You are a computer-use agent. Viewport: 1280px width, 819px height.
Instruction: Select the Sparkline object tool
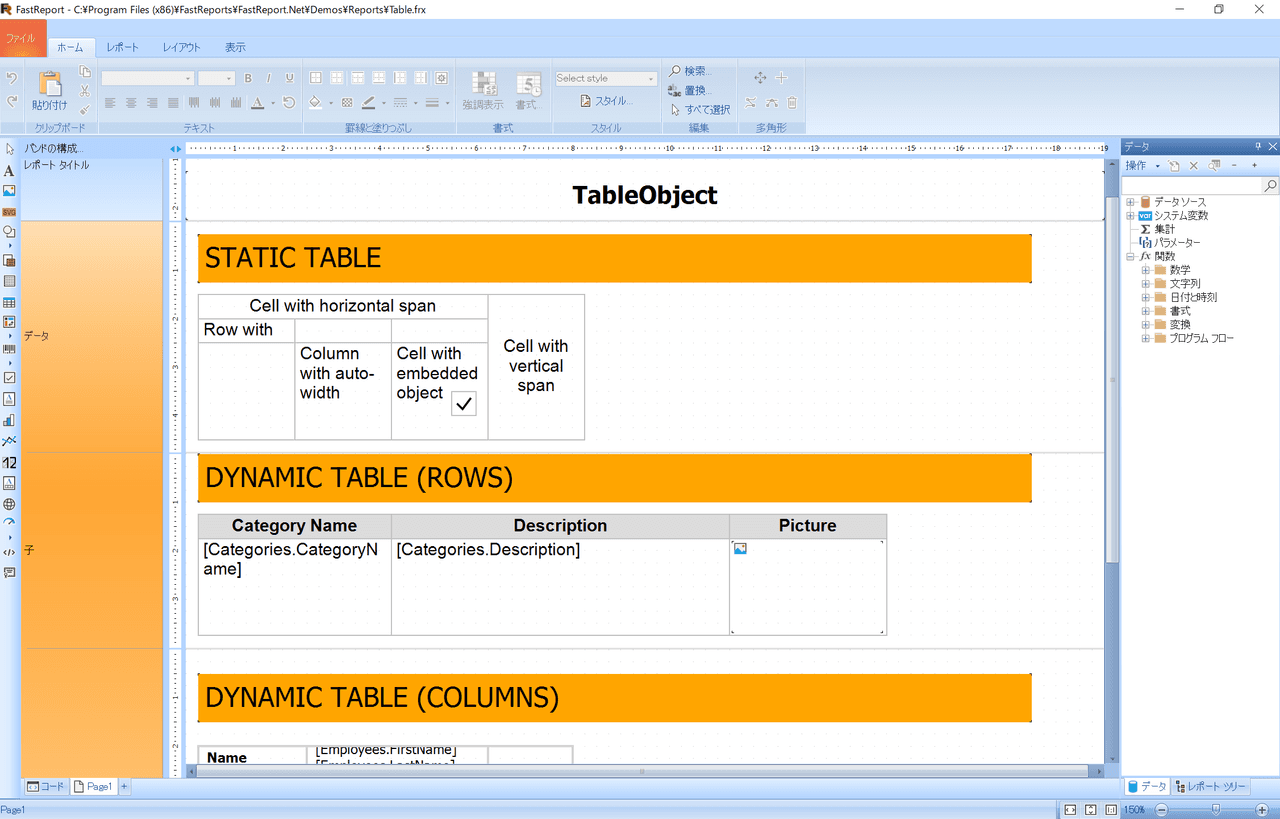9,441
